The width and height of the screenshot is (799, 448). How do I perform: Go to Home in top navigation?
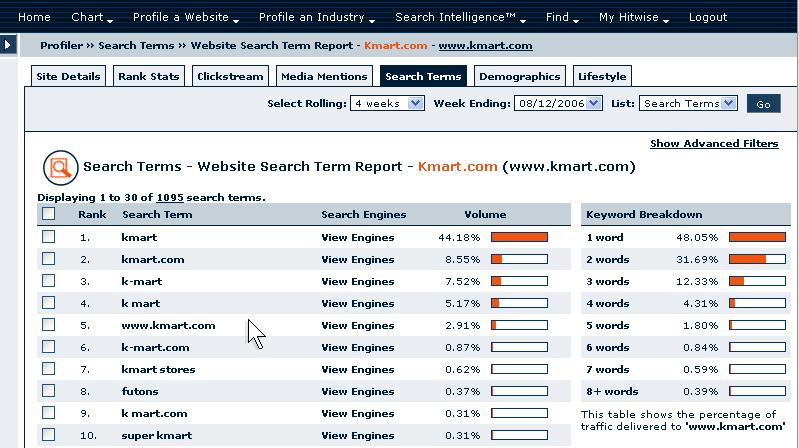click(x=34, y=17)
